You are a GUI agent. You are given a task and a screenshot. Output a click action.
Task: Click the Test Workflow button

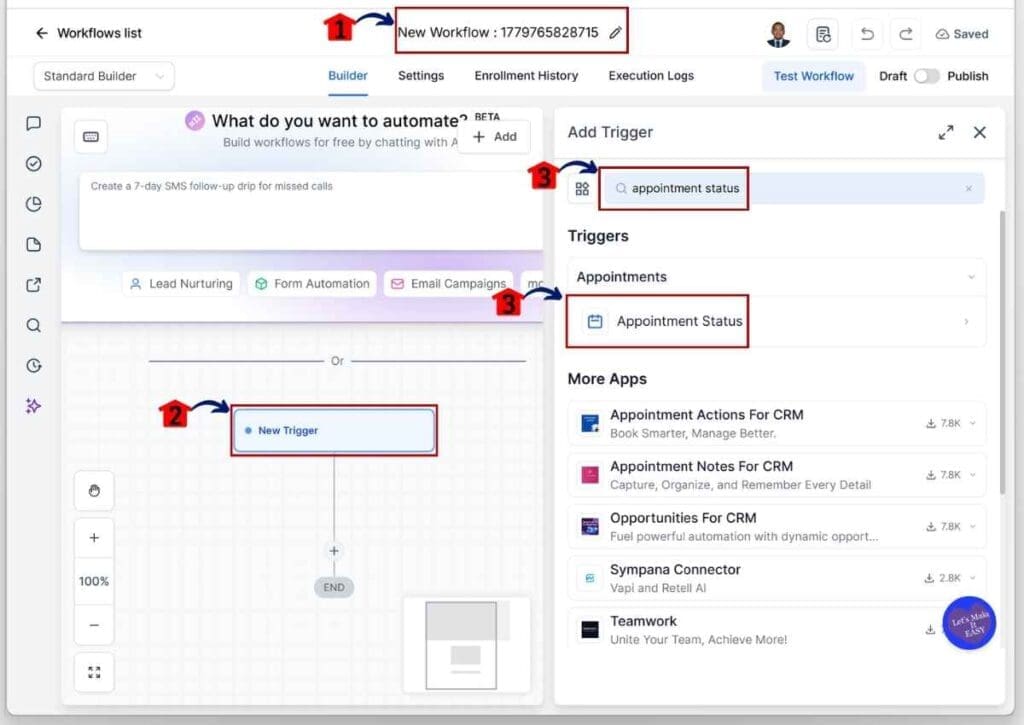tap(813, 76)
